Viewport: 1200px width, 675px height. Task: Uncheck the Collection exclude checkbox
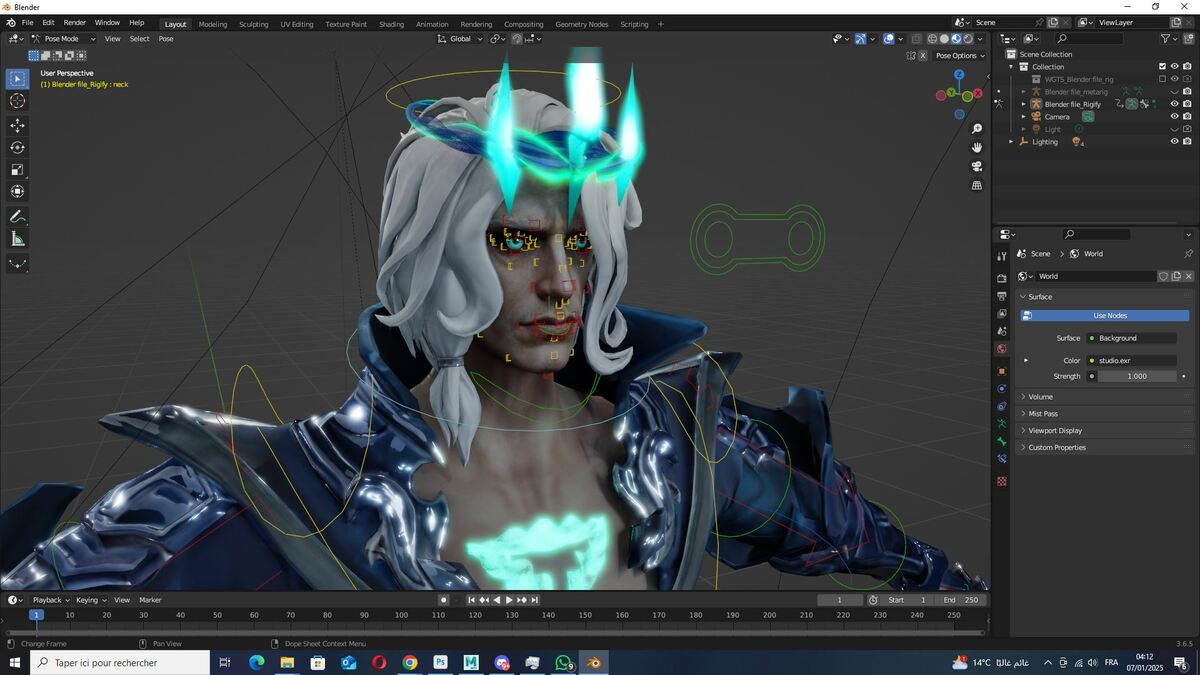coord(1162,67)
